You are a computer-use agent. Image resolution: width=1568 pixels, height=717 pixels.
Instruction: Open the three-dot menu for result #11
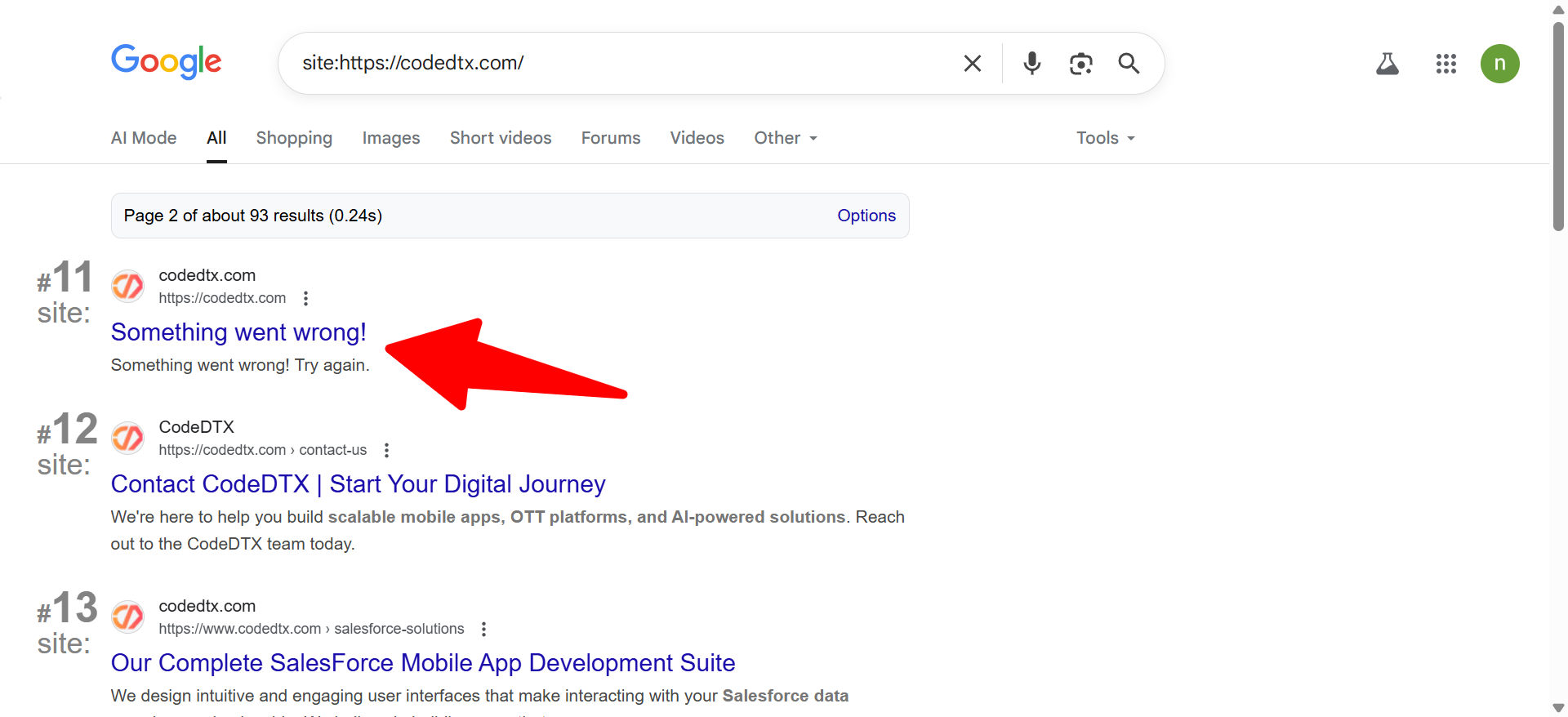(306, 299)
